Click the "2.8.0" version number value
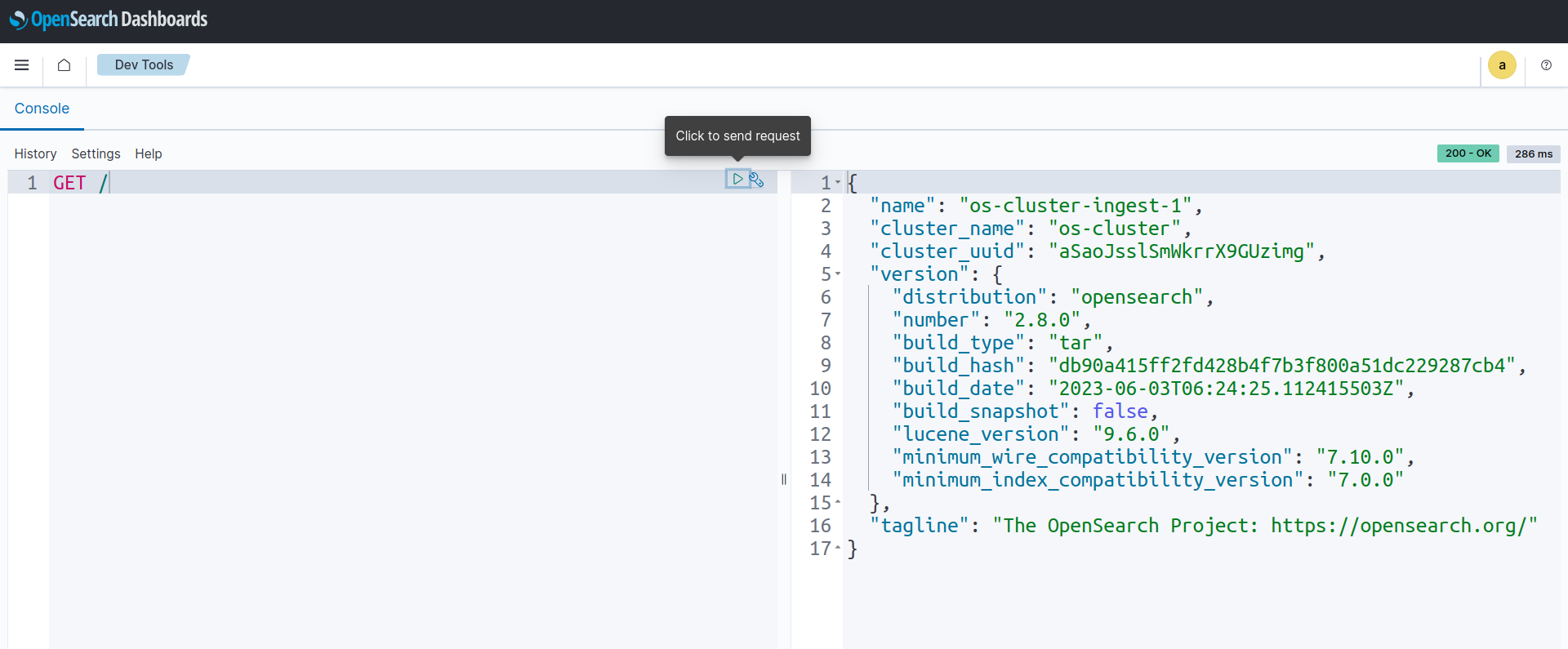This screenshot has width=1568, height=649. (x=1042, y=320)
